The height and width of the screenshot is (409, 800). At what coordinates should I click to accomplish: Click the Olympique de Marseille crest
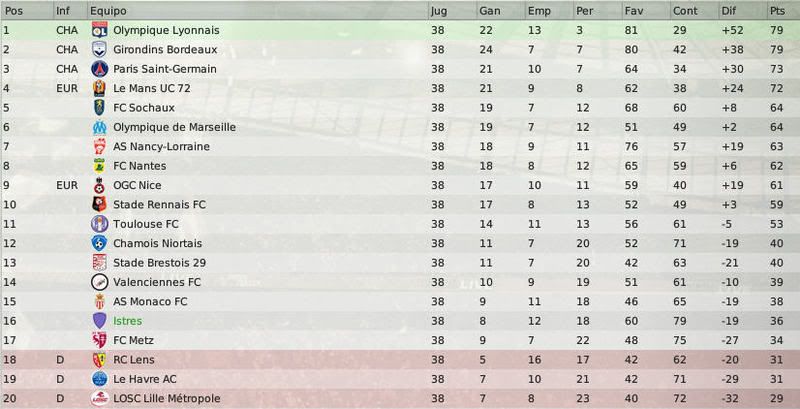point(99,127)
